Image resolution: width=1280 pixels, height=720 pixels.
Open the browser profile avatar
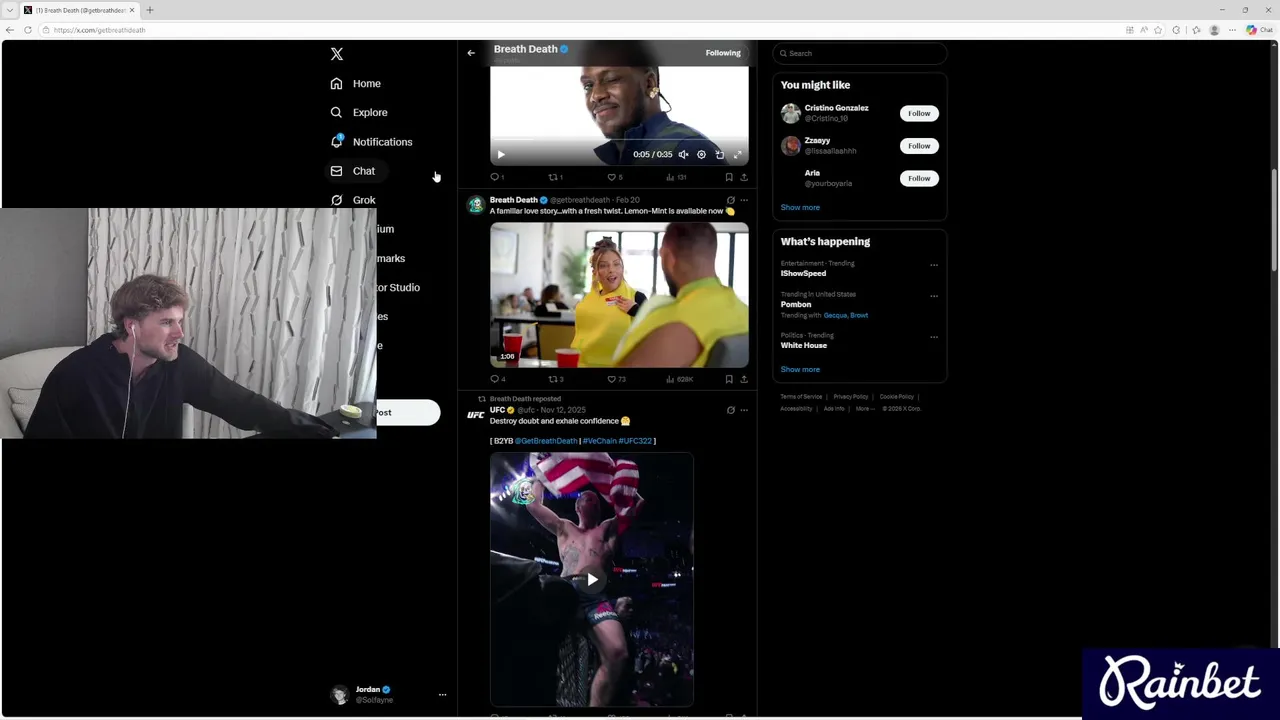pyautogui.click(x=1214, y=30)
